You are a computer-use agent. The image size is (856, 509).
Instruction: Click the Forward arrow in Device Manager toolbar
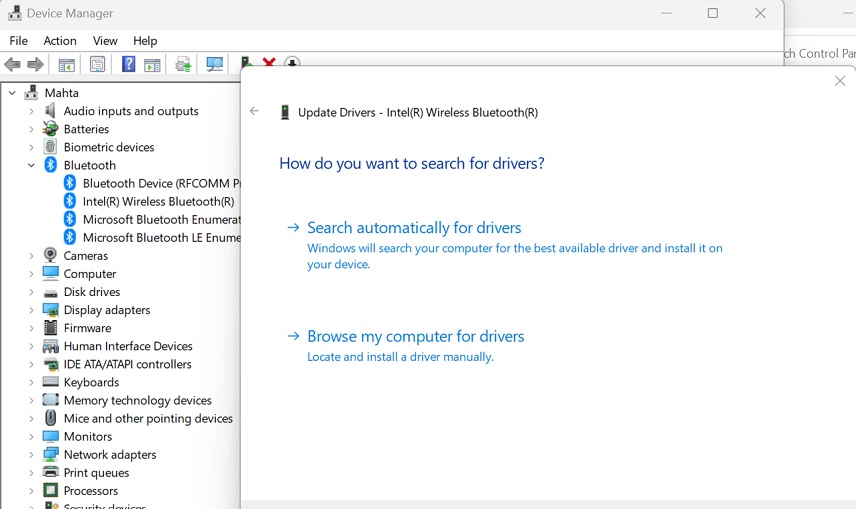35,65
